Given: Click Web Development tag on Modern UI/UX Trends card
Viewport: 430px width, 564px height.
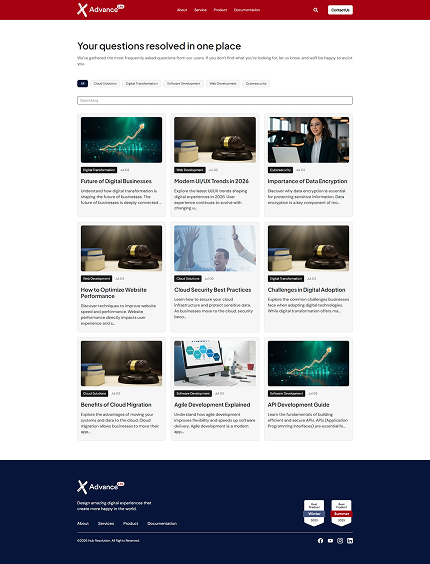Looking at the screenshot, I should click(x=190, y=170).
